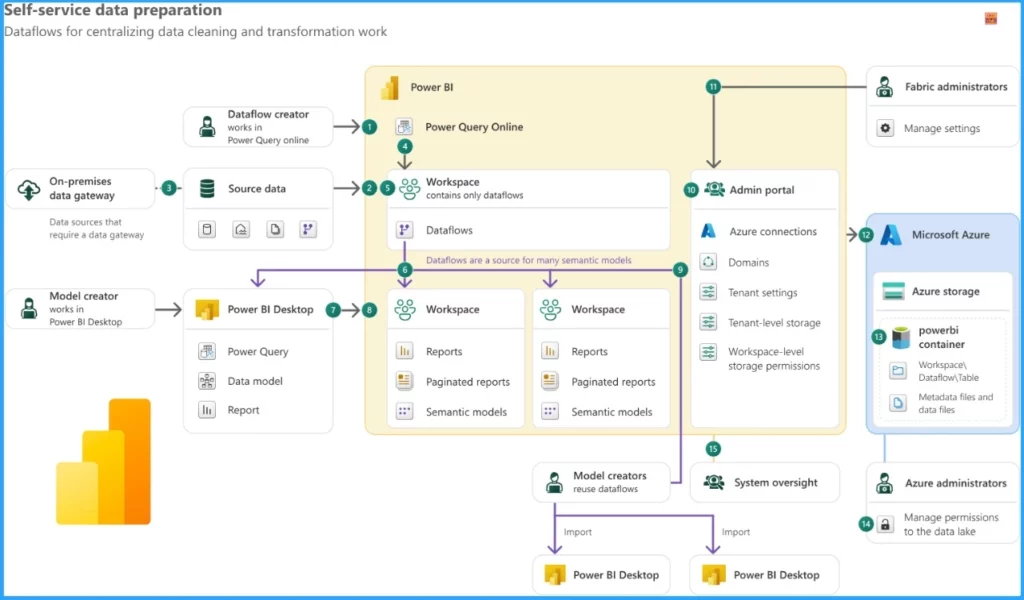
Task: Select the "Manage settings" label
Action: (x=942, y=129)
